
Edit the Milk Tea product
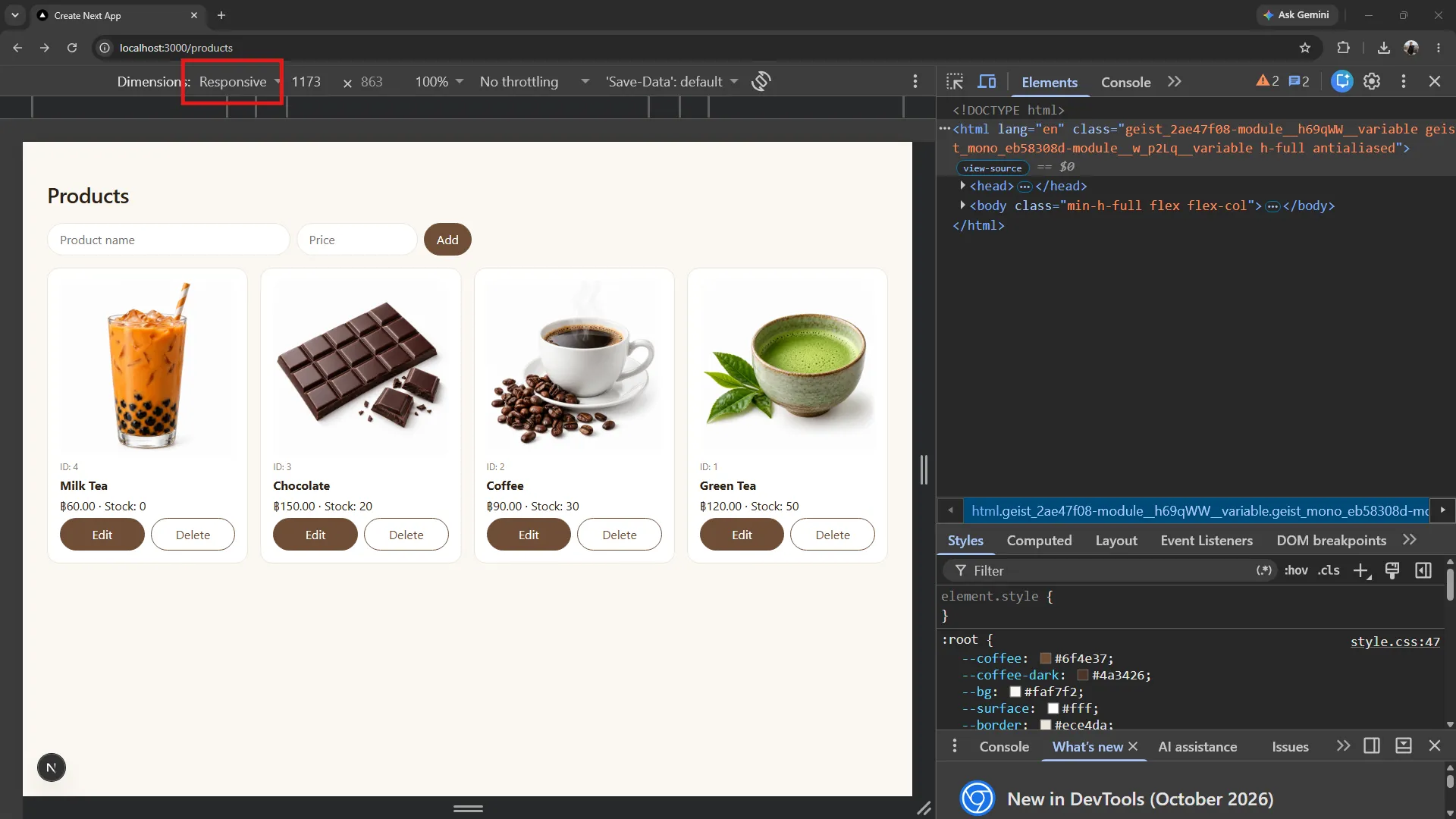(102, 535)
